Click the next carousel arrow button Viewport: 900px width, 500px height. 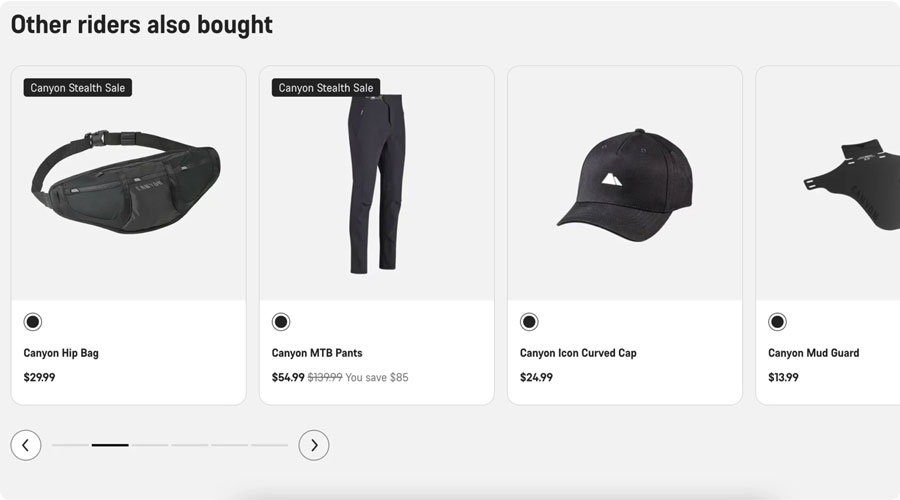pos(314,445)
